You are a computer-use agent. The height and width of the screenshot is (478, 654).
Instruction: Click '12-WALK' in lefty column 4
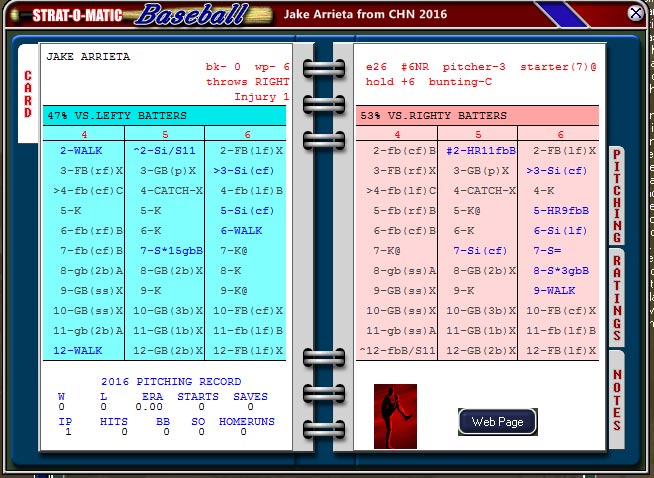tap(78, 351)
